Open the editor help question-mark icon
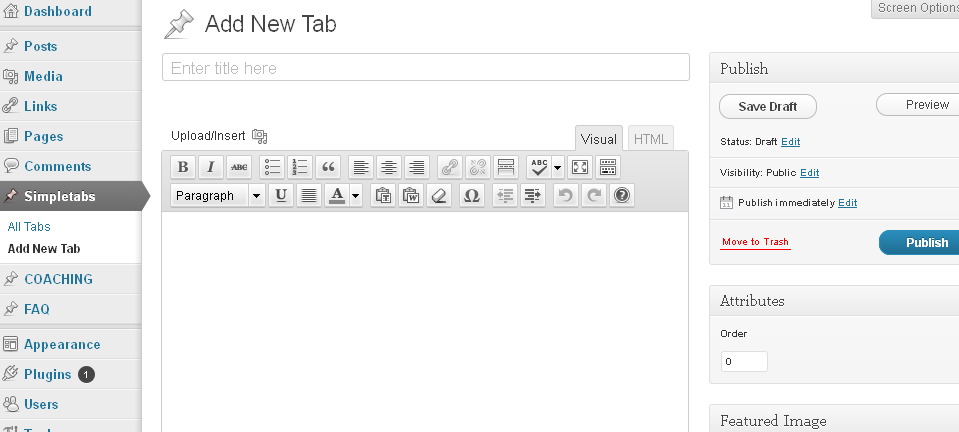 (x=622, y=195)
